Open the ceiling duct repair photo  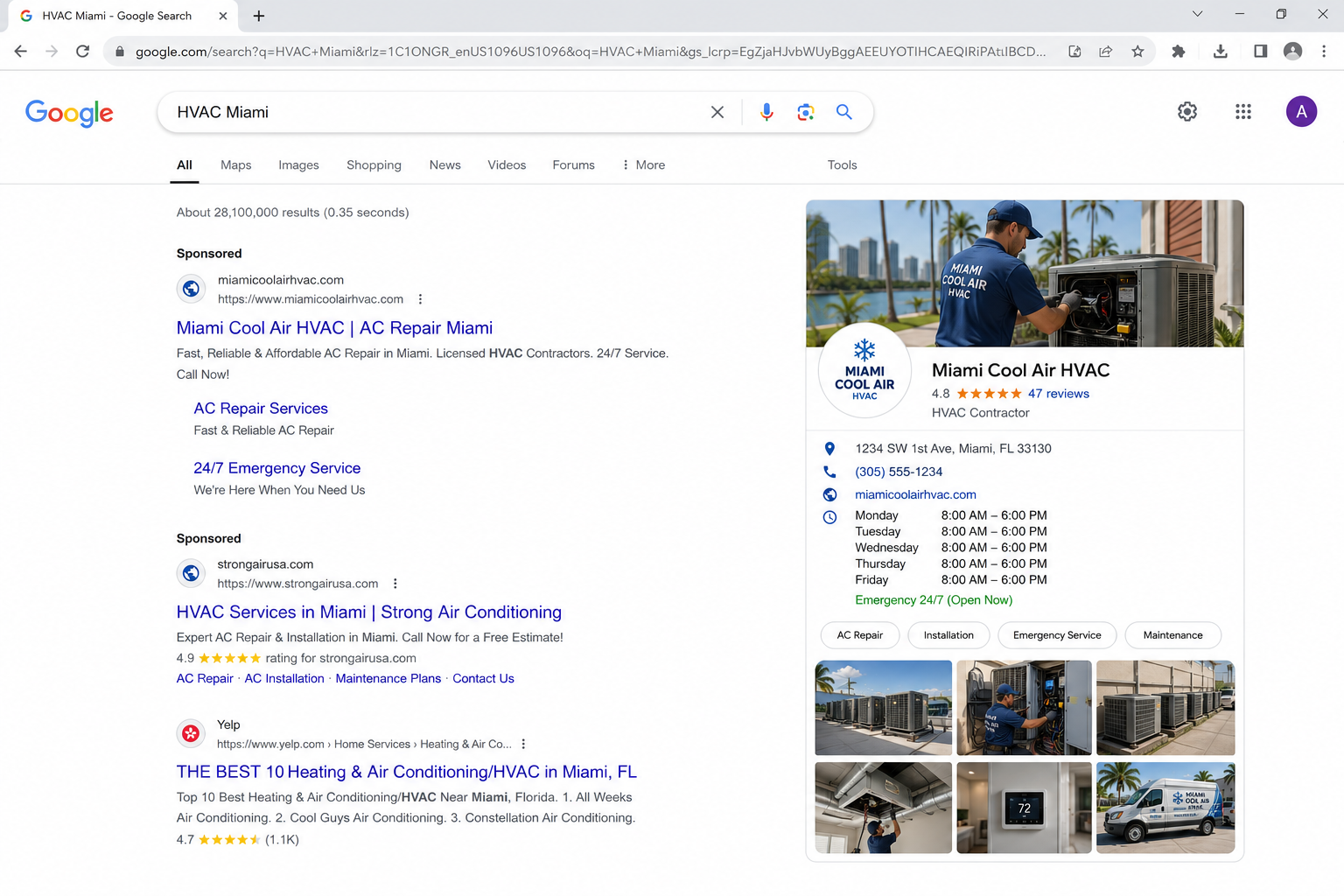tap(883, 808)
